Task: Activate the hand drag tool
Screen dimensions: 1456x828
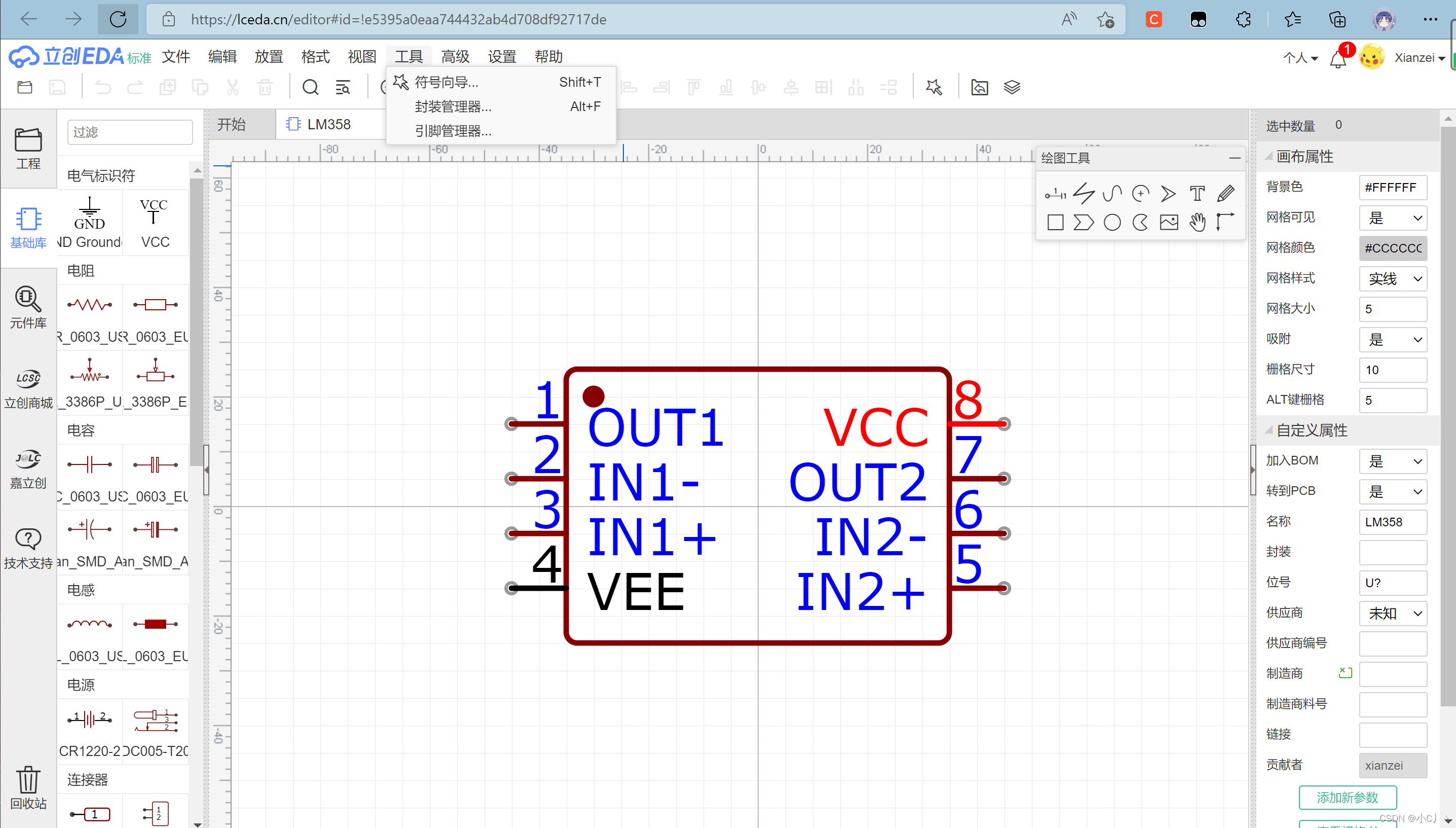Action: [x=1197, y=223]
